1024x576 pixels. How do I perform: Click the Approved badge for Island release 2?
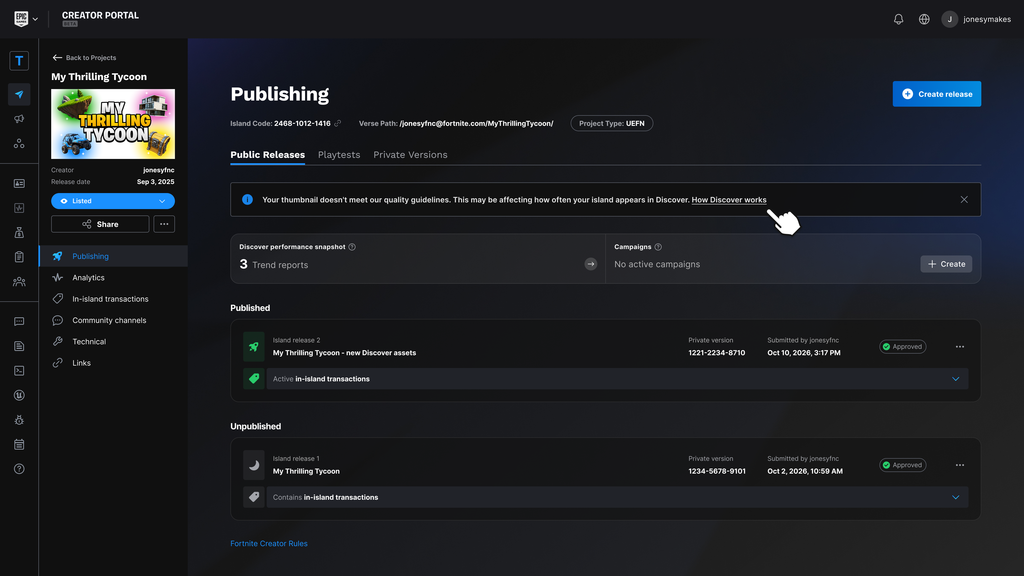click(903, 347)
